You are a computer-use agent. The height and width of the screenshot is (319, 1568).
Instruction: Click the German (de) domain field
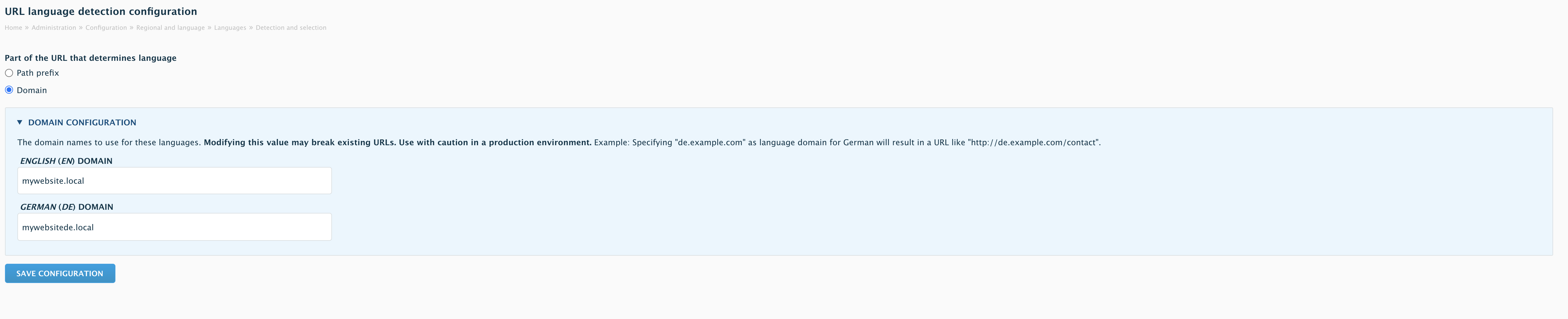tap(175, 227)
